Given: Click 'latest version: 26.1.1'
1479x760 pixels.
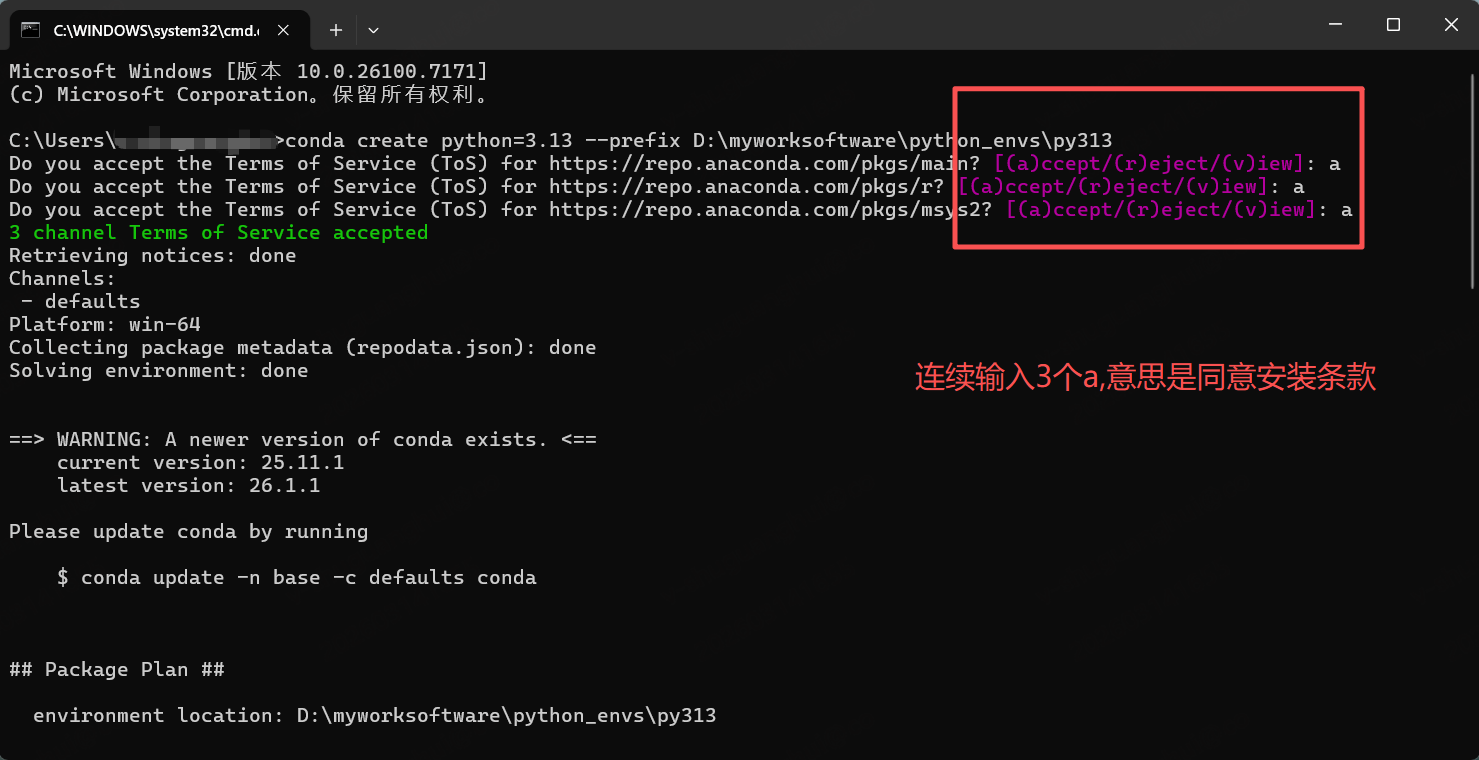Looking at the screenshot, I should point(189,485).
